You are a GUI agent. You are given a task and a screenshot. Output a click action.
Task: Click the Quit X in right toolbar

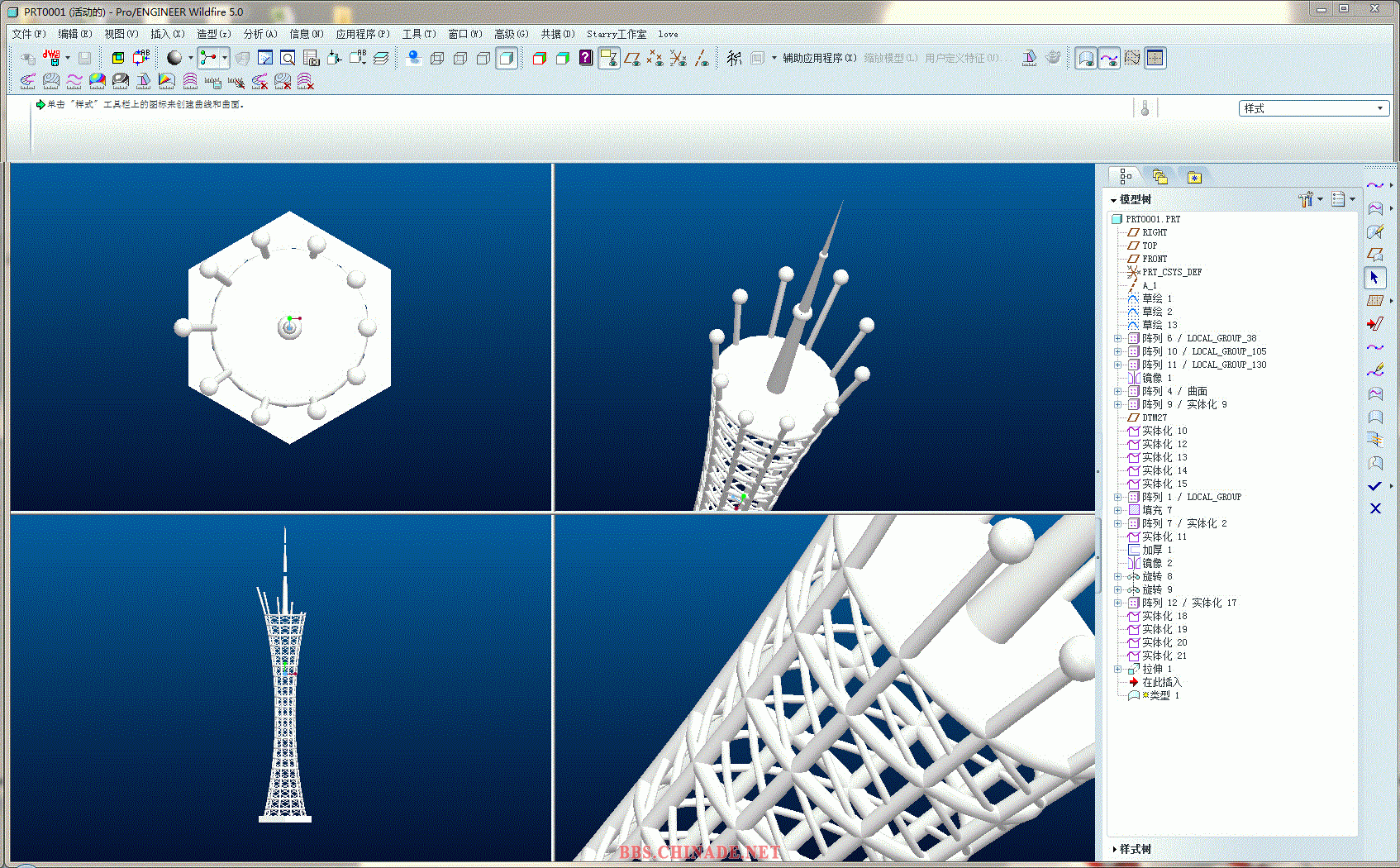1375,508
